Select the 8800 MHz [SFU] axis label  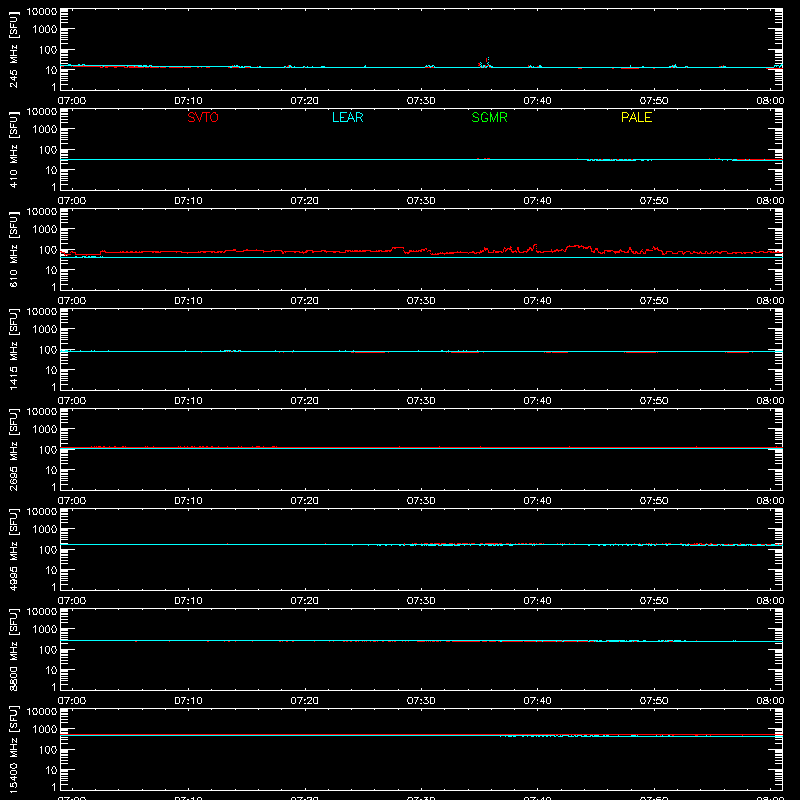(x=13, y=649)
